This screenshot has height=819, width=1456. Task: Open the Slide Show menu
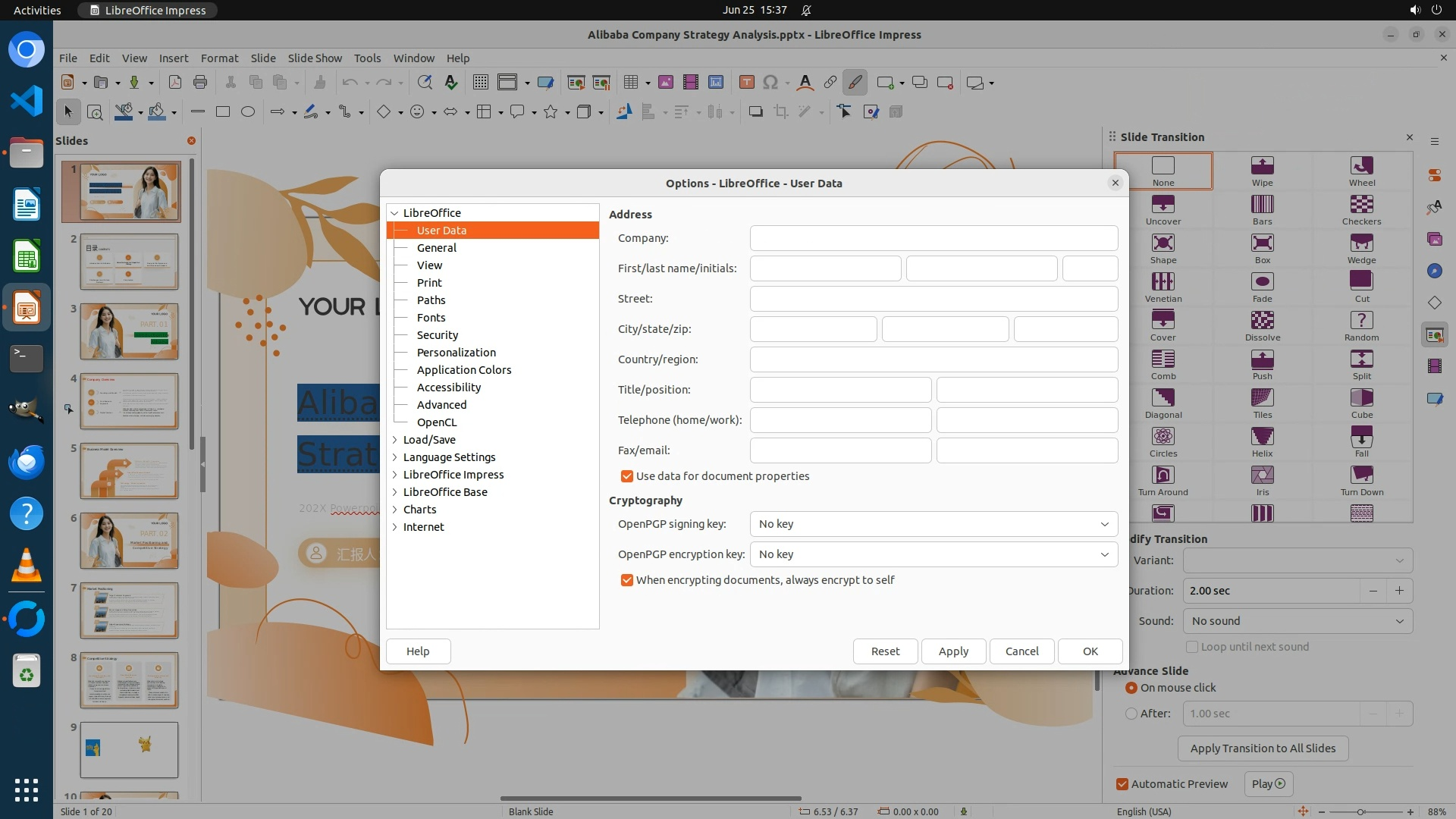click(x=315, y=58)
